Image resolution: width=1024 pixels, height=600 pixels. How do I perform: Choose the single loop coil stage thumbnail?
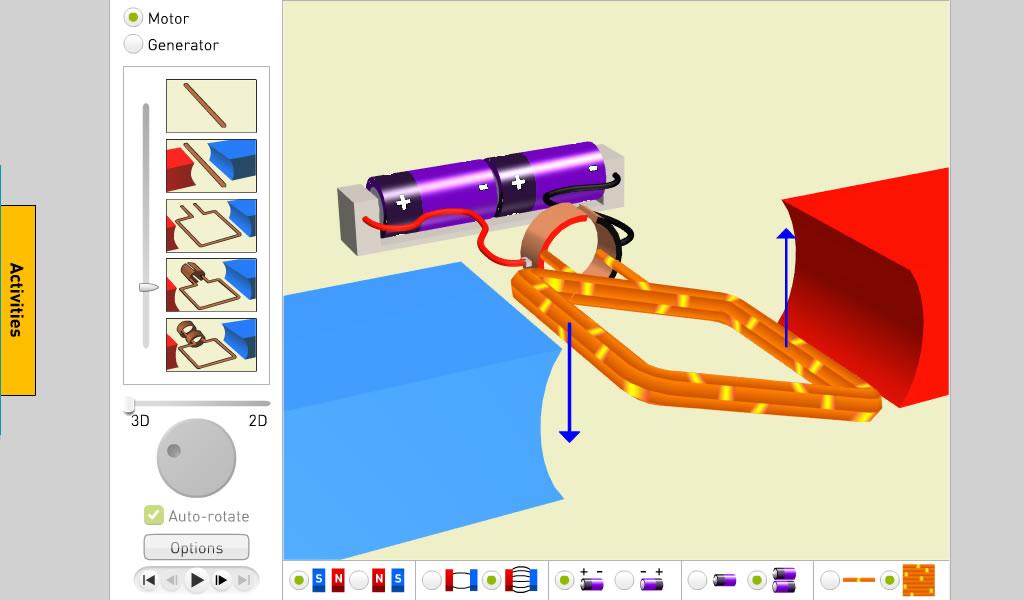(211, 226)
